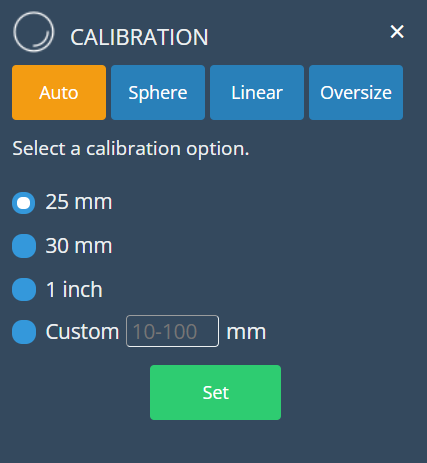Choose the 30 mm radio option

click(24, 246)
